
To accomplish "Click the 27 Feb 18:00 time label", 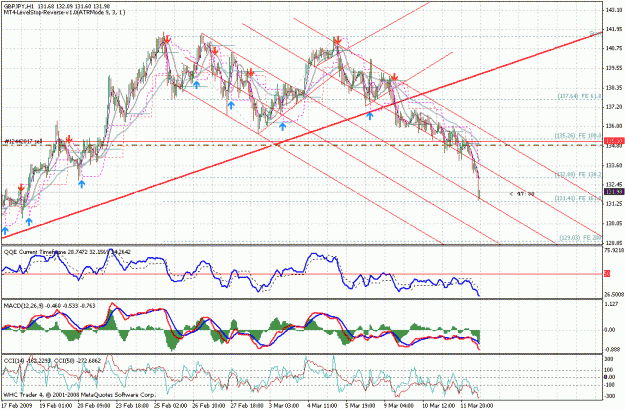I will pyautogui.click(x=245, y=406).
